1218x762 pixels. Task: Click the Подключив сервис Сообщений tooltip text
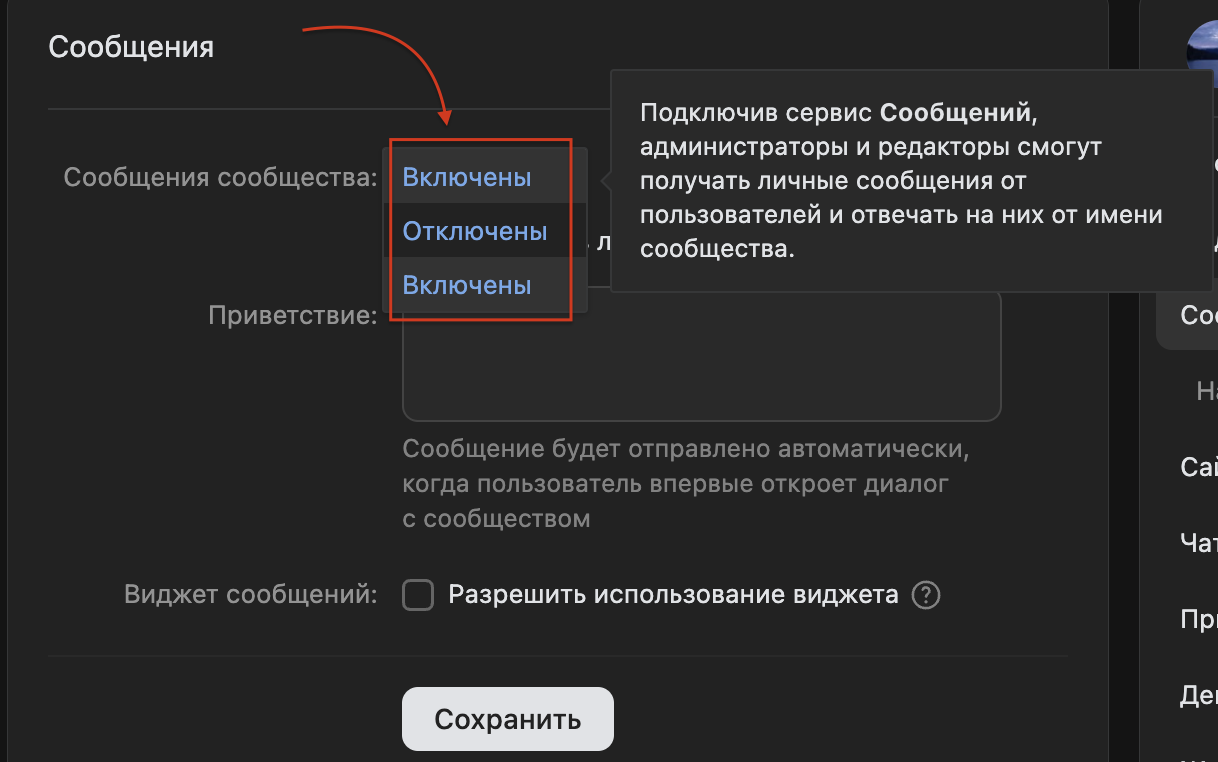[900, 180]
